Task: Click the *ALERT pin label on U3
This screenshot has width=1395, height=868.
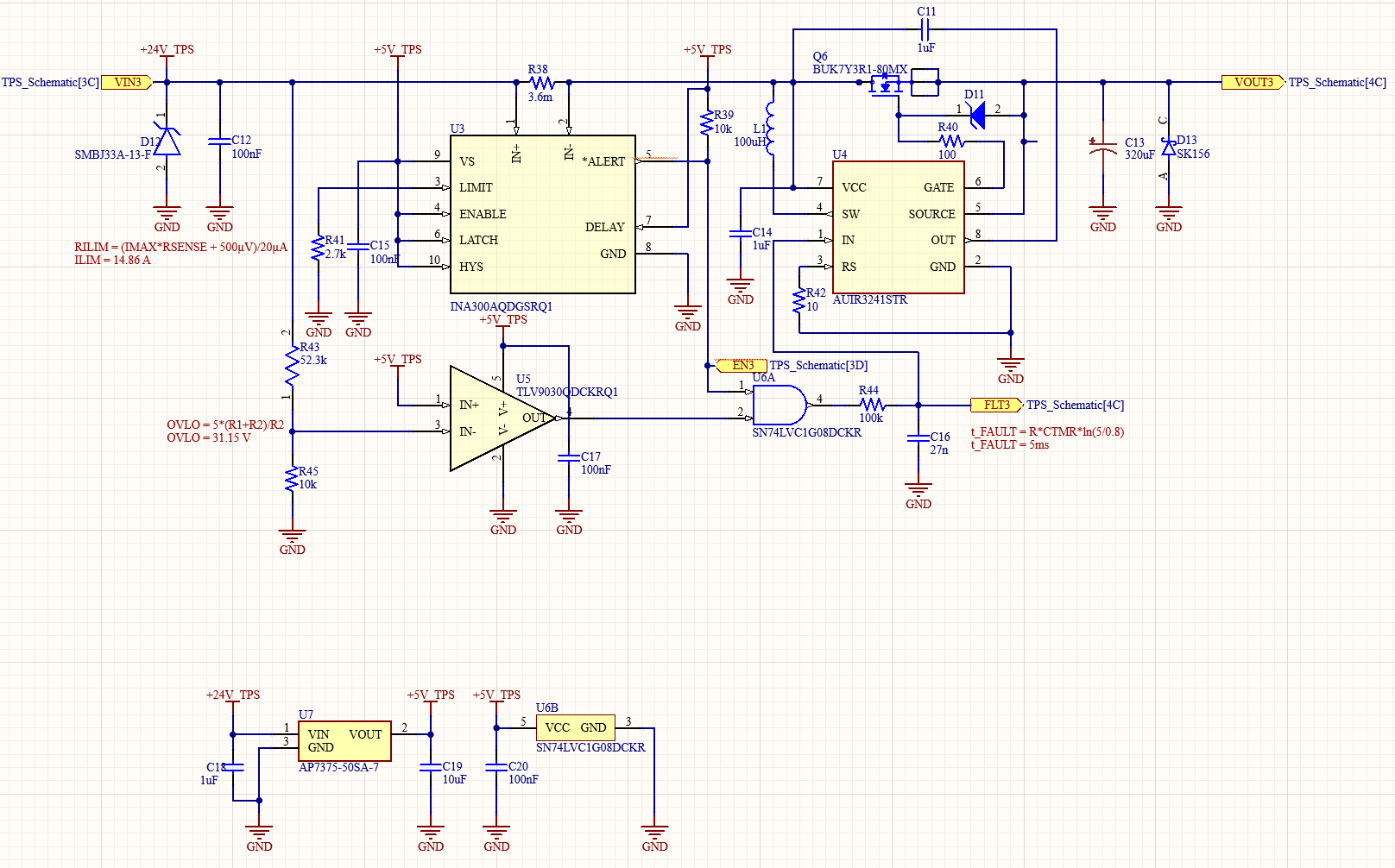Action: pos(603,161)
